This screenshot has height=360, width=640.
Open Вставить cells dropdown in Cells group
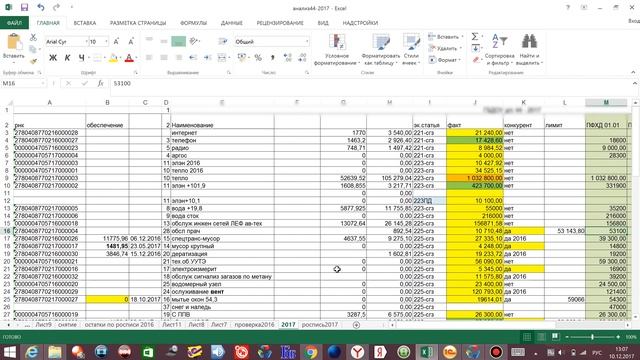[x=446, y=37]
